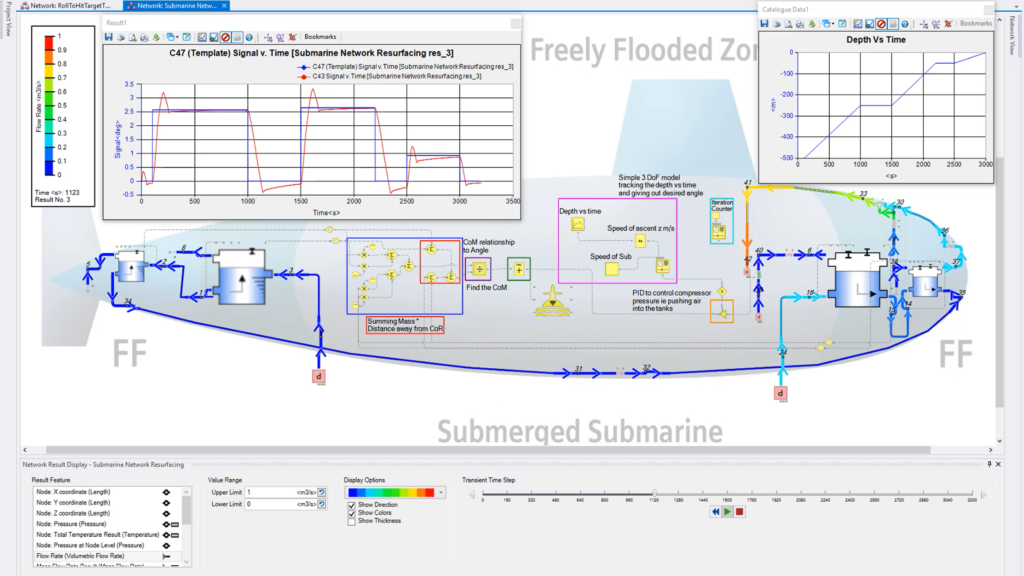Click the PID compressor controller block
The image size is (1024, 576).
(720, 312)
